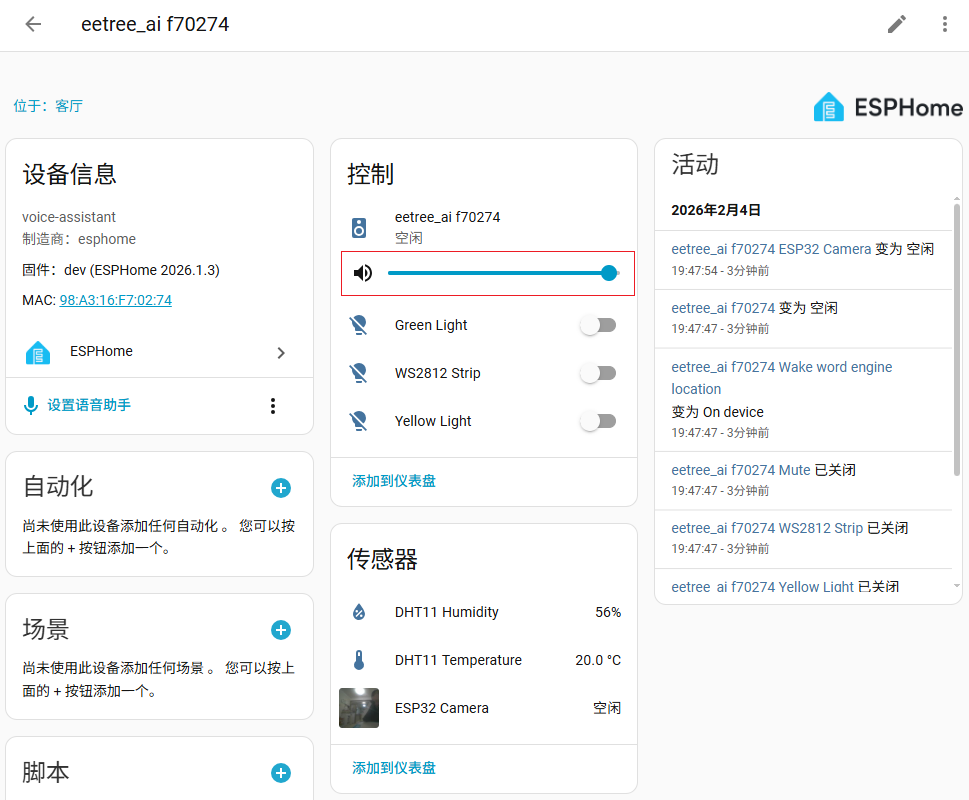Click 设置语音助手 setup button
This screenshot has height=800, width=969.
point(88,405)
